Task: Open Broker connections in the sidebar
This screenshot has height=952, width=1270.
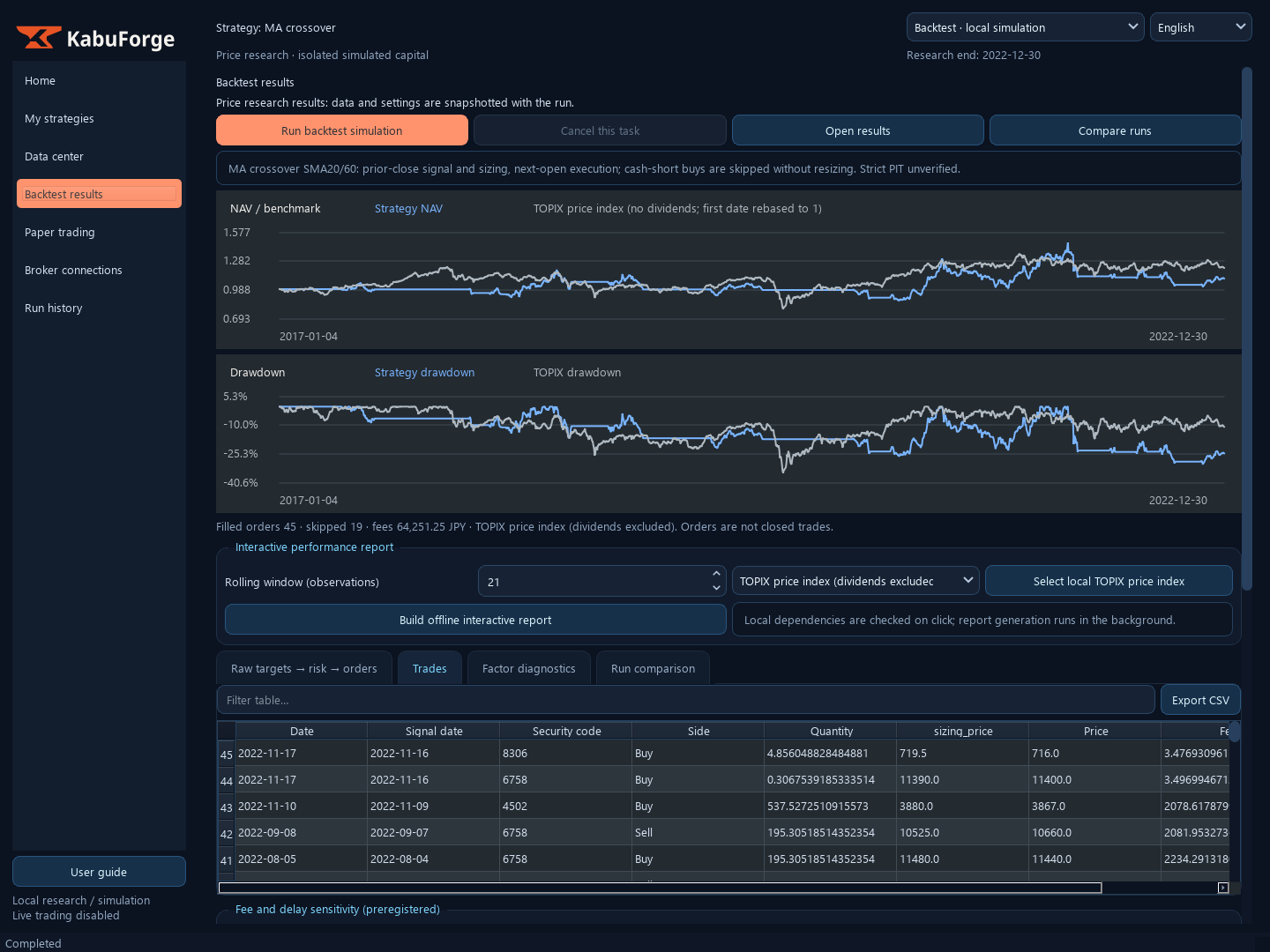Action: 99,270
